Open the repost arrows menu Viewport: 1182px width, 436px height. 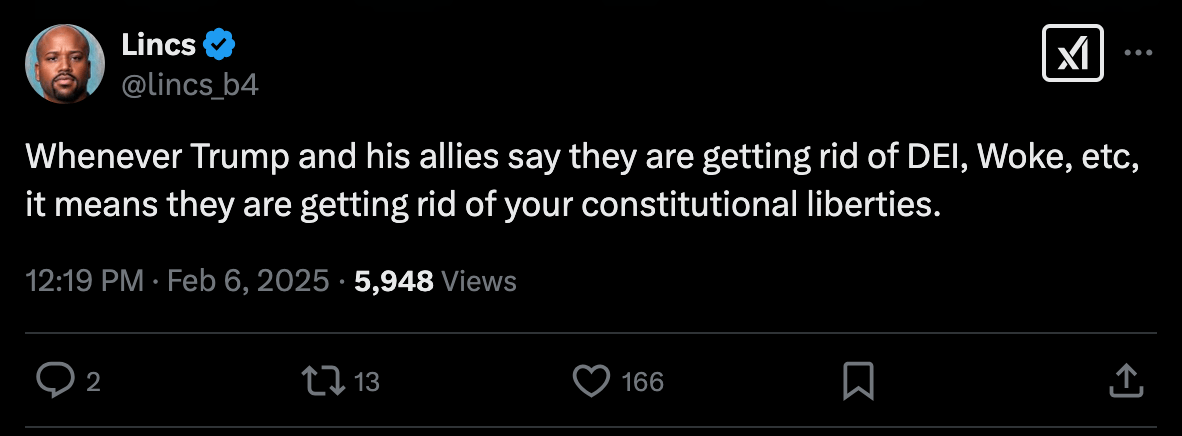pos(322,380)
